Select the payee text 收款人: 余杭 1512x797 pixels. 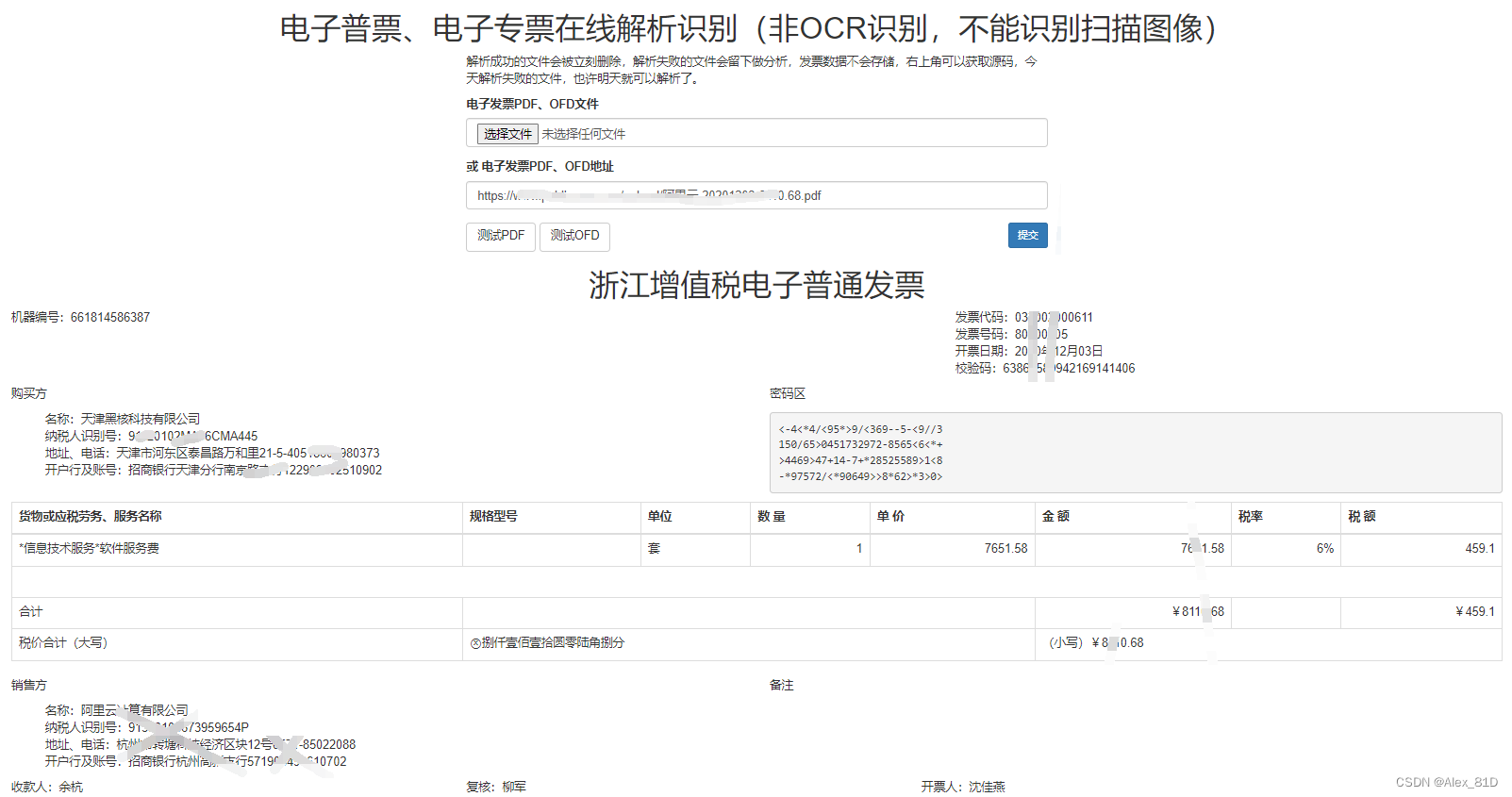(x=47, y=787)
